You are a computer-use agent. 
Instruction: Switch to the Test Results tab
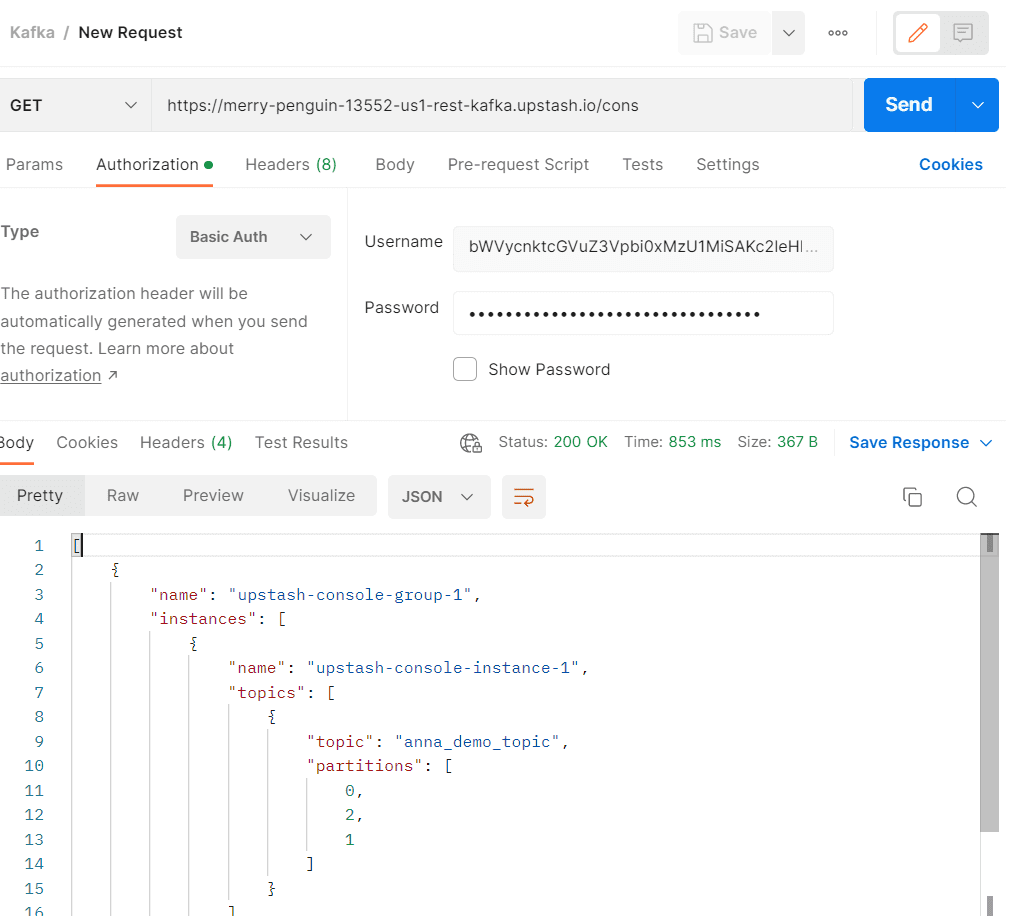click(301, 442)
